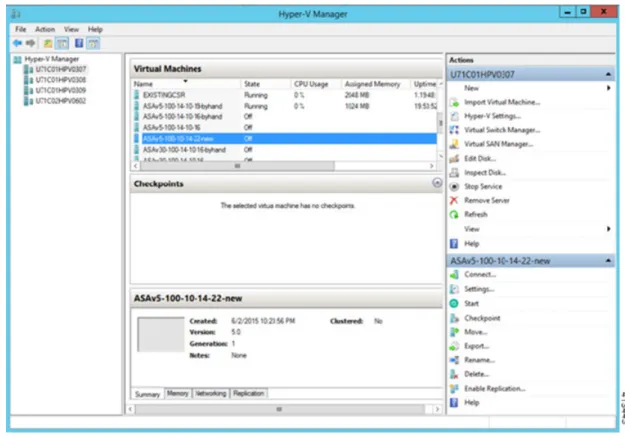Select the highlighted ASAv5-100-10-14-22-new VM row
Screen dimensions: 625x437
point(285,139)
